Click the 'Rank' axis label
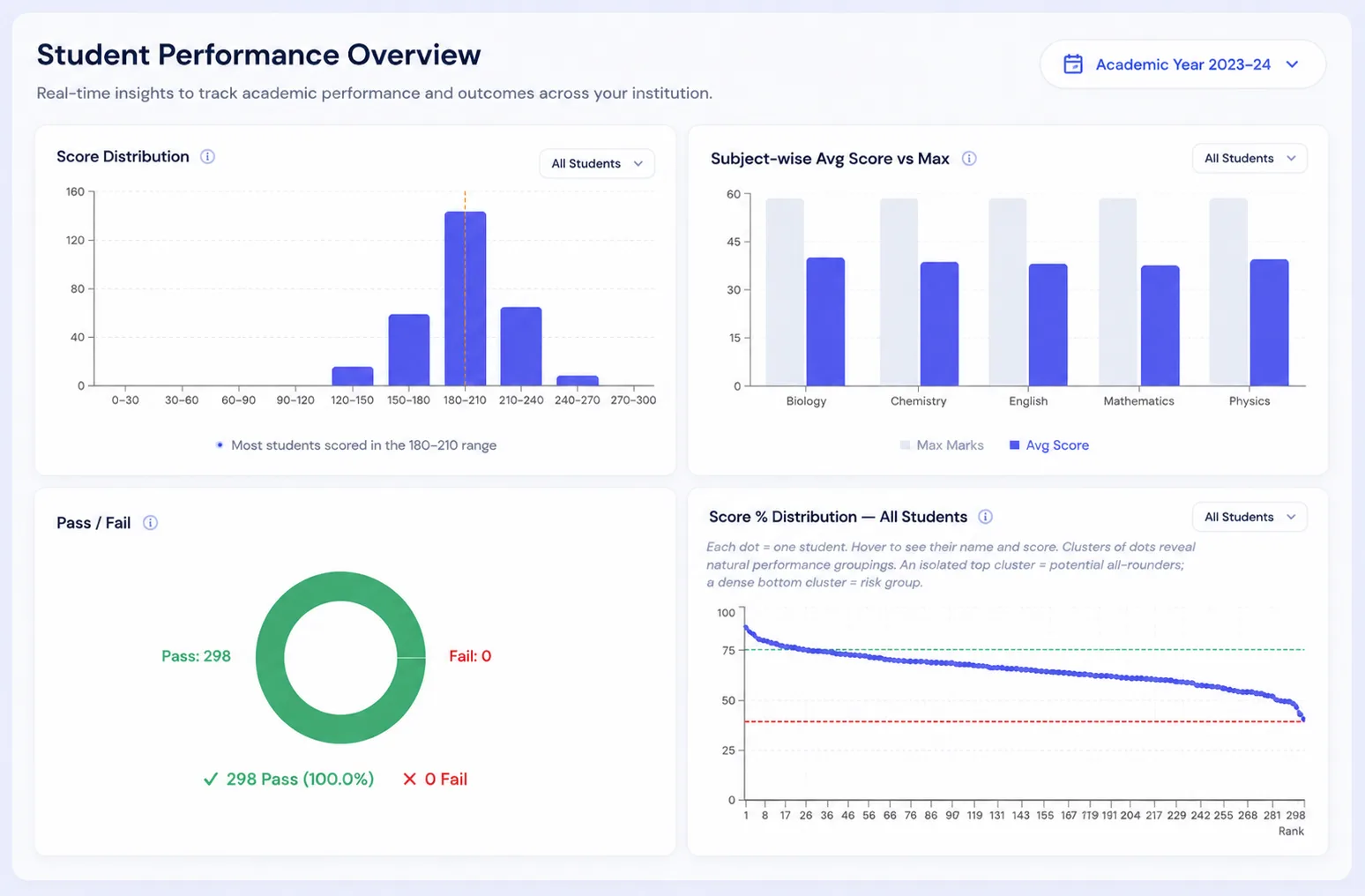This screenshot has height=896, width=1365. [1291, 832]
